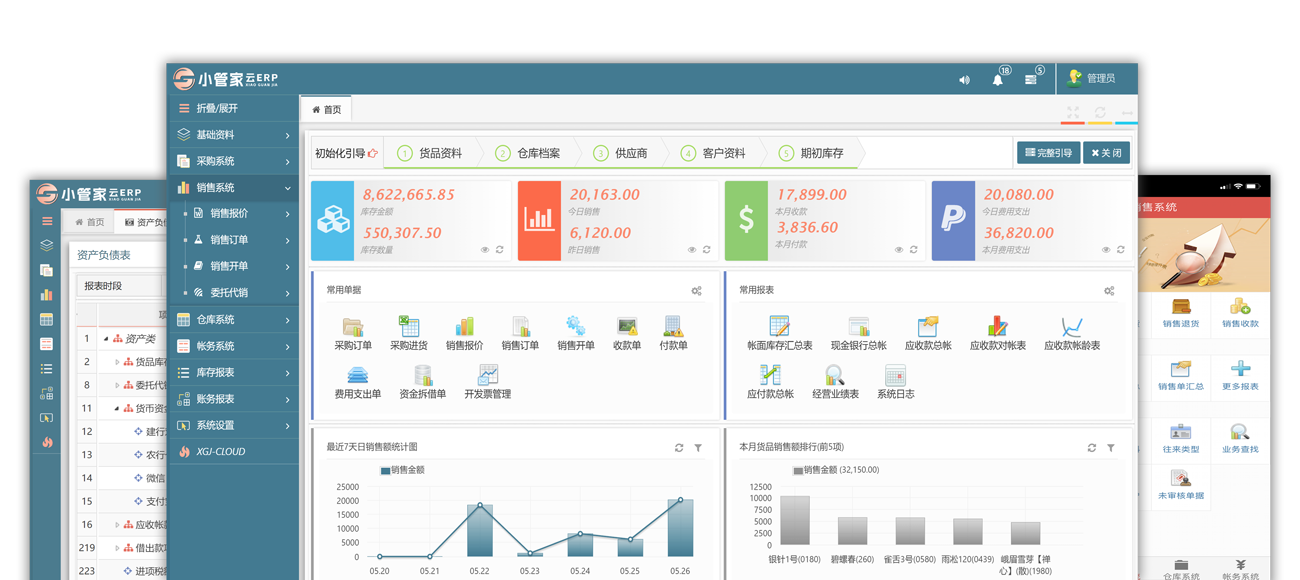The width and height of the screenshot is (1300, 580).
Task: Open the 销售开单 gear shortcut in 常用单据
Action: point(575,326)
